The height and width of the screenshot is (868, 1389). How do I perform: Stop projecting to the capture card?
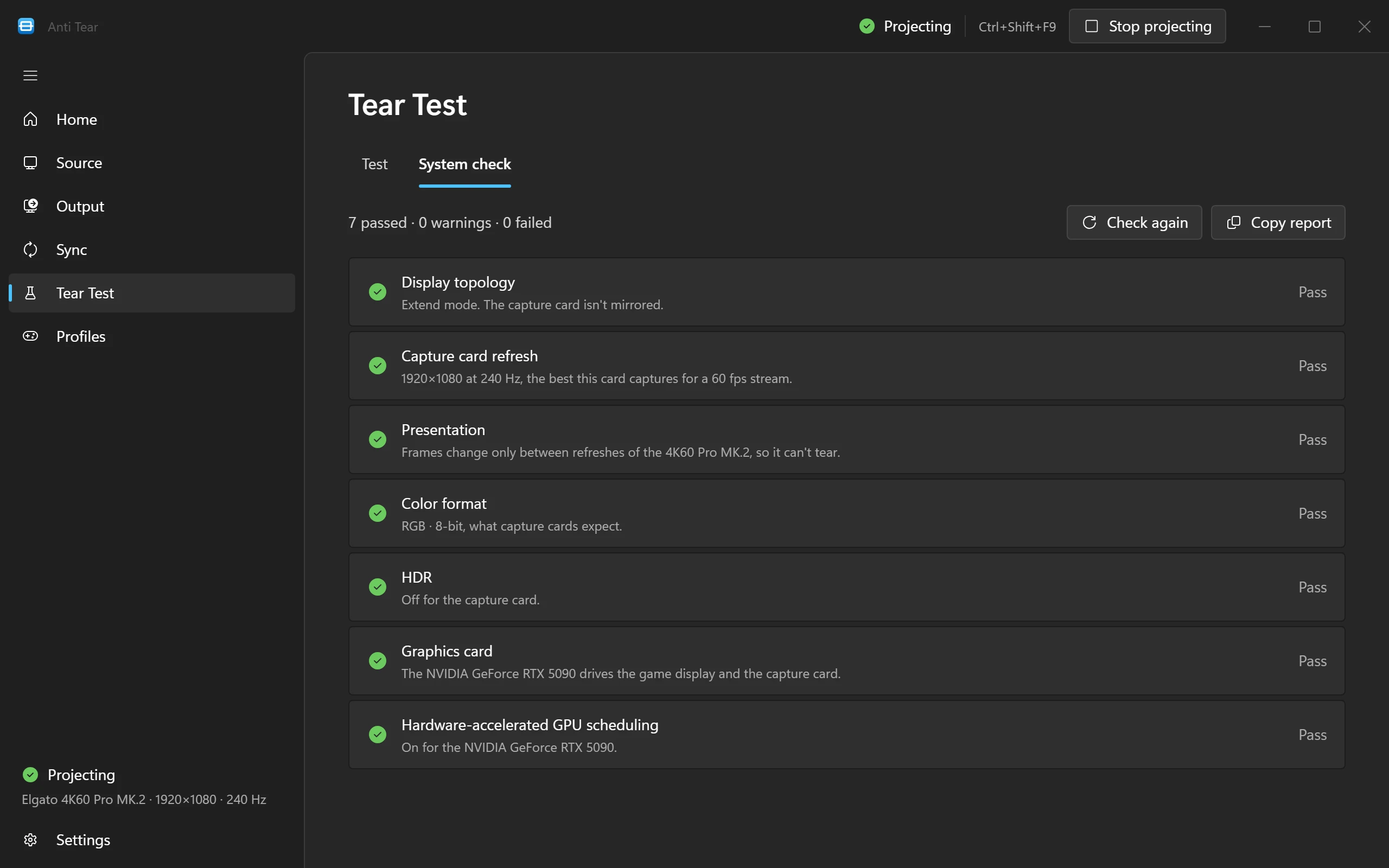[1147, 27]
